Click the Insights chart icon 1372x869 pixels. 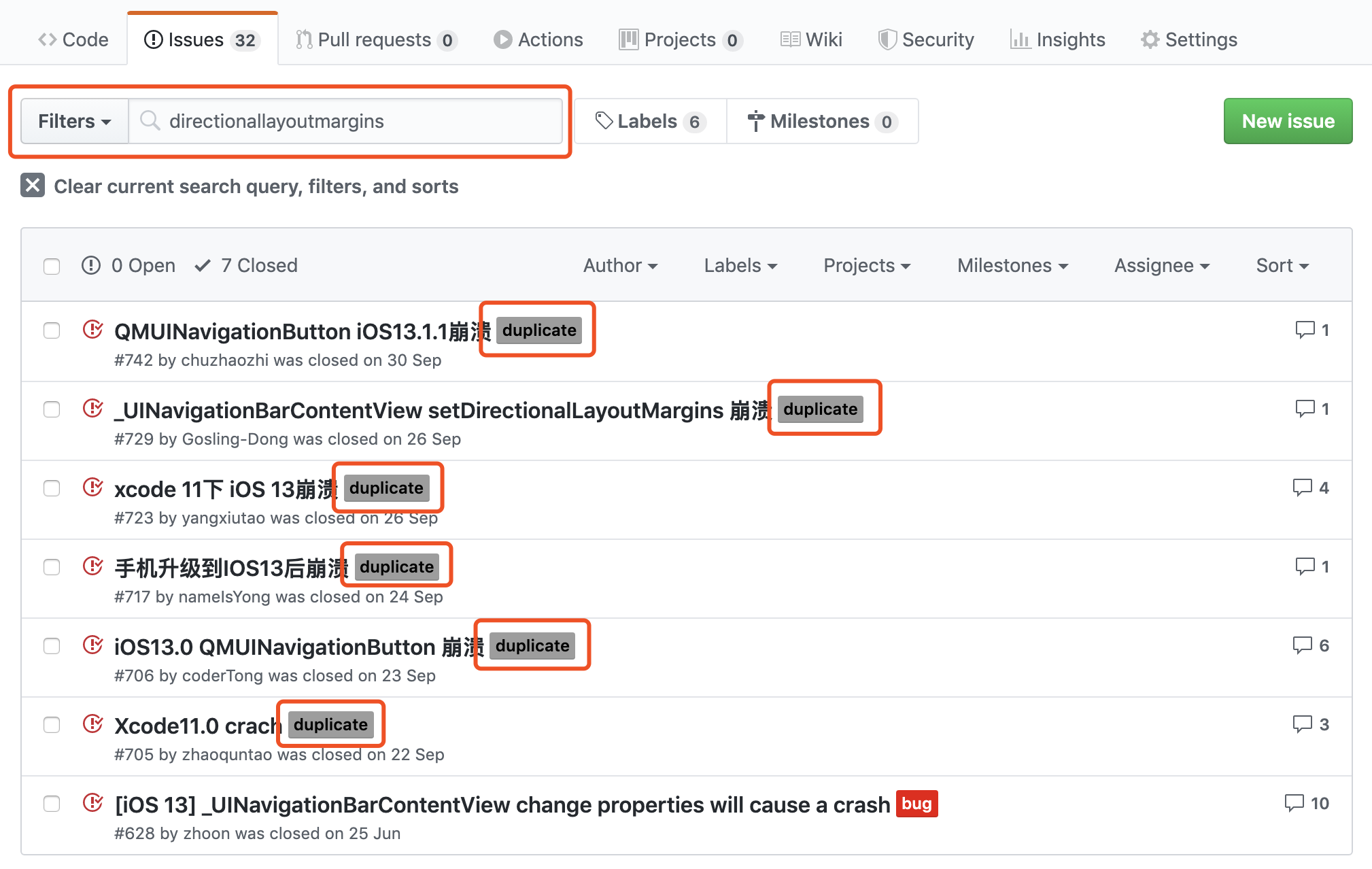tap(1021, 39)
